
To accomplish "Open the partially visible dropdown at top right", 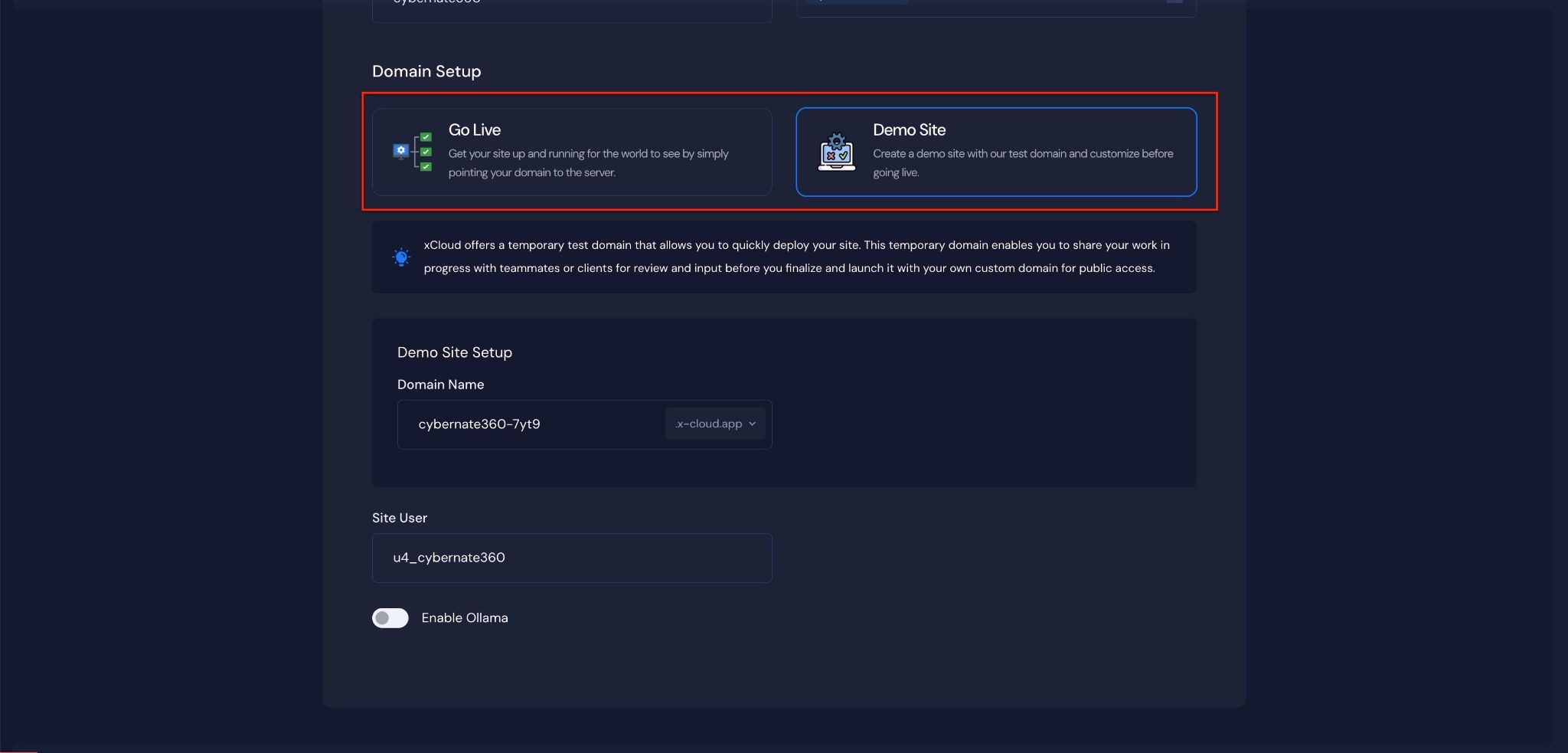I will [995, 6].
